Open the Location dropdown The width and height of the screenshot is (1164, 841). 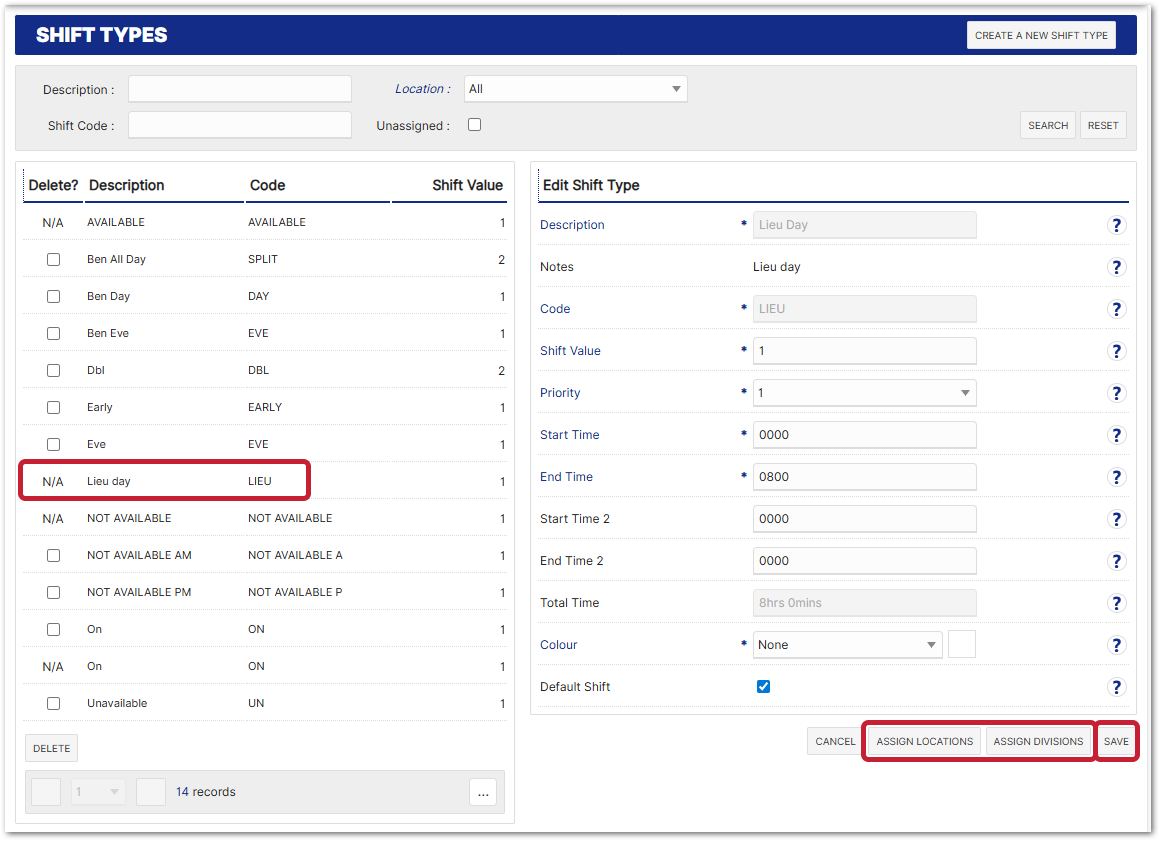(x=576, y=89)
